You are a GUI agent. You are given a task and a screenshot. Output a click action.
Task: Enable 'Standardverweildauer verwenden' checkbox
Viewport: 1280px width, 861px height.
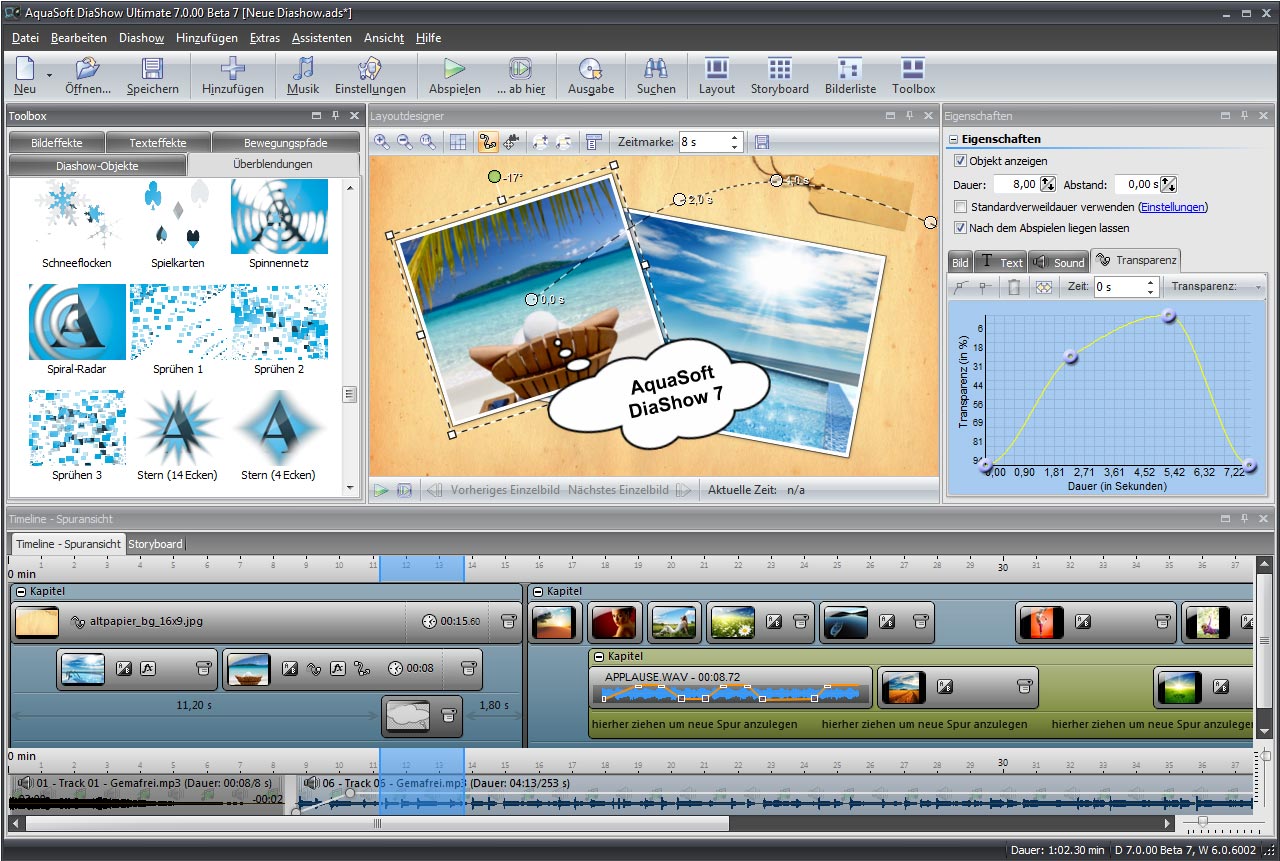coord(961,207)
